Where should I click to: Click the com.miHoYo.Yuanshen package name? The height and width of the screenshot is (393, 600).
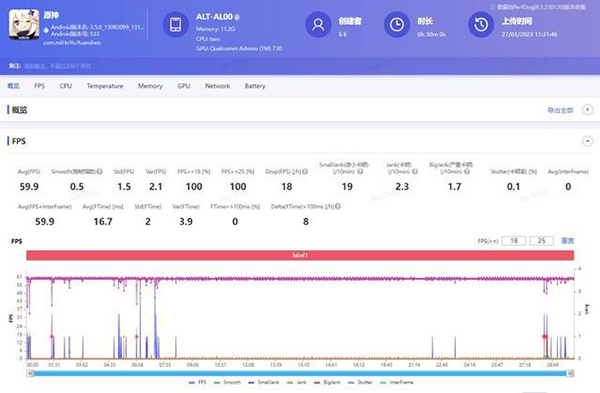[72, 42]
